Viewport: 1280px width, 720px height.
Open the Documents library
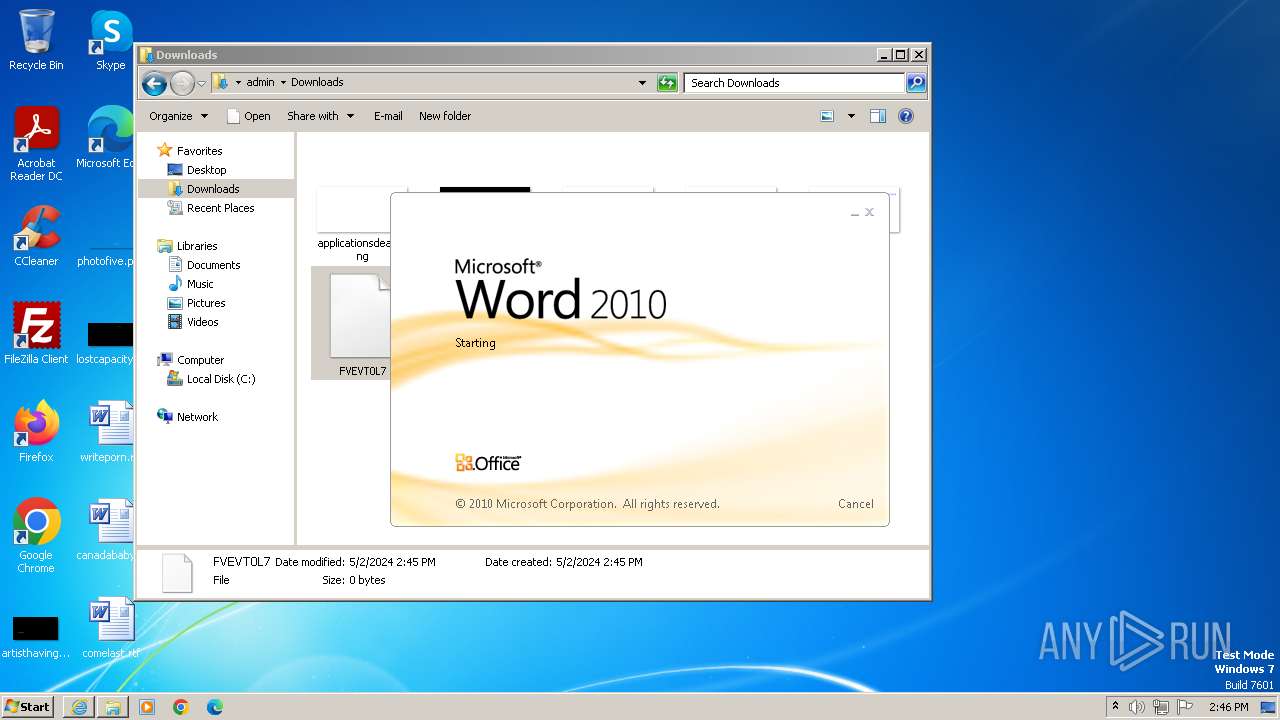pos(213,265)
